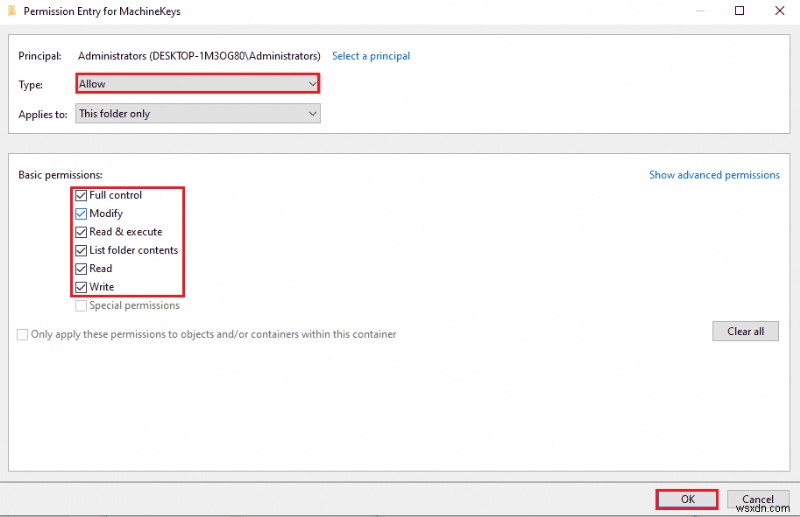Click the Principal label
This screenshot has width=800, height=517.
[x=40, y=56]
